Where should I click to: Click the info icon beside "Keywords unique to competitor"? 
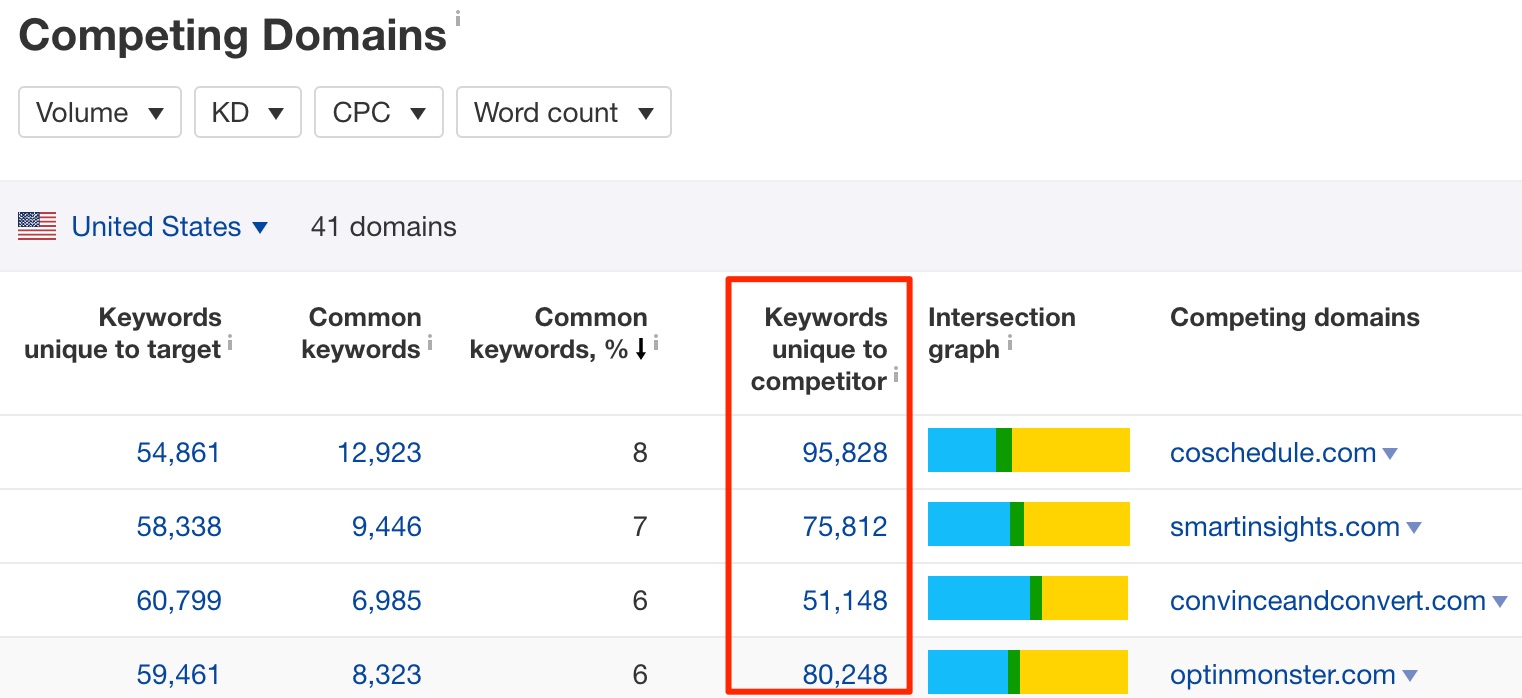coord(897,373)
